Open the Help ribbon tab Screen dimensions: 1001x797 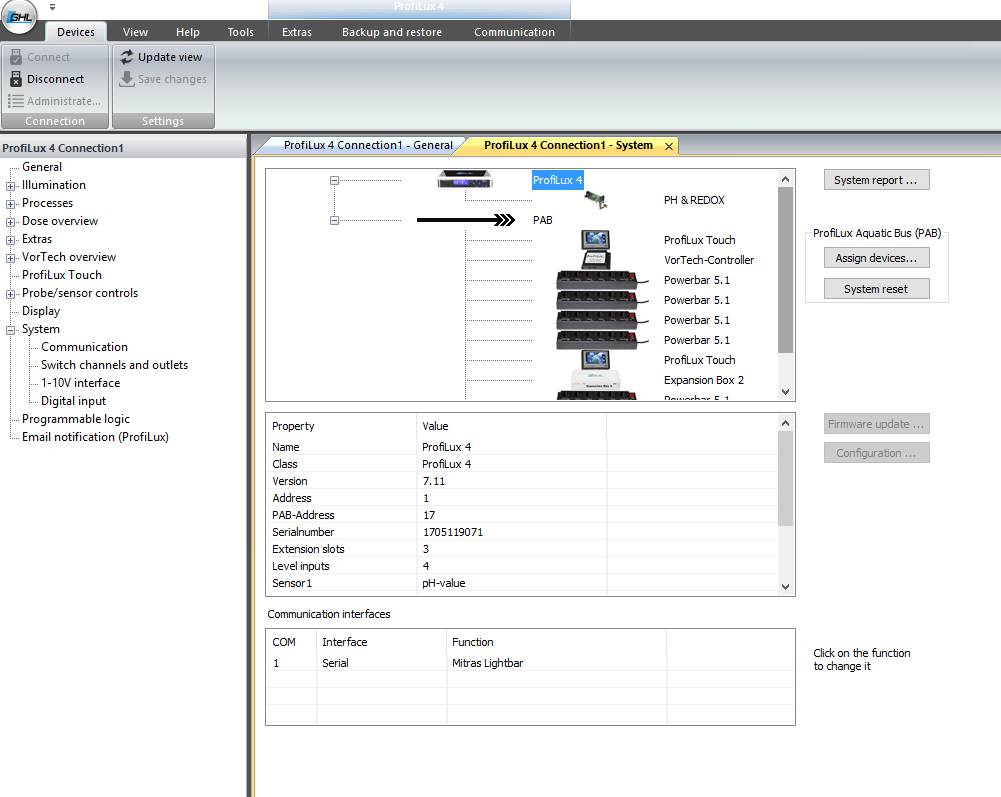pos(188,32)
